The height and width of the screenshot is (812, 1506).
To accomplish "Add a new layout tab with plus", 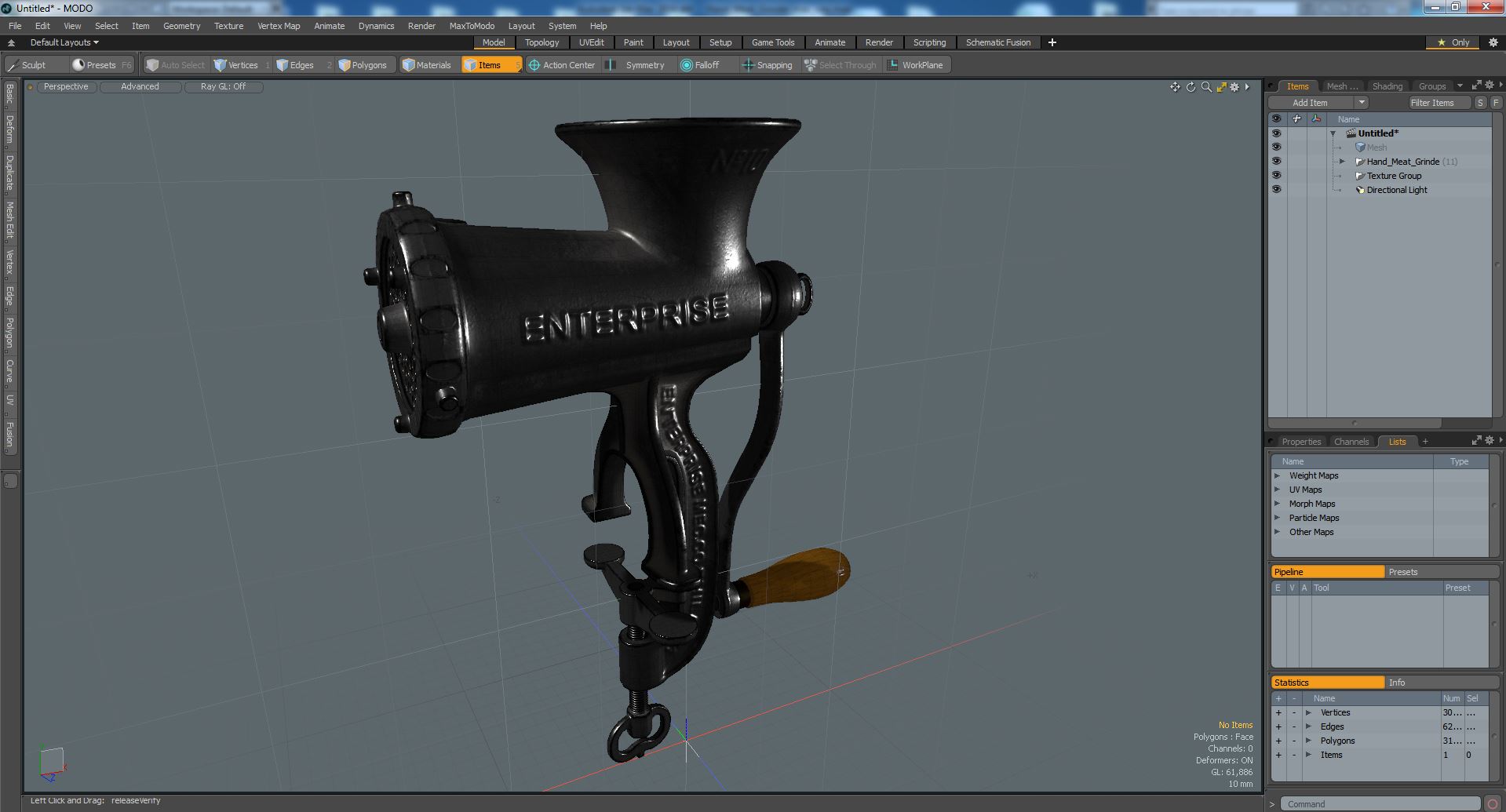I will 1052,42.
